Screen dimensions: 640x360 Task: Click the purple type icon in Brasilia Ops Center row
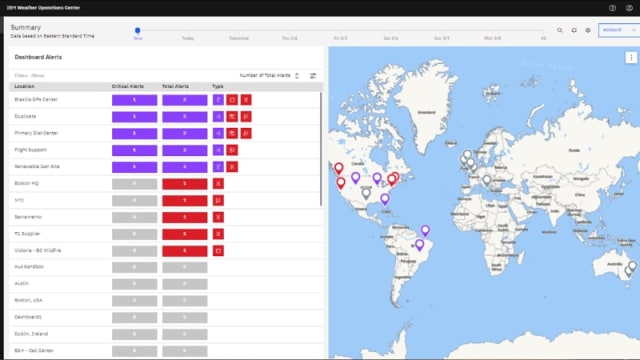[218, 100]
